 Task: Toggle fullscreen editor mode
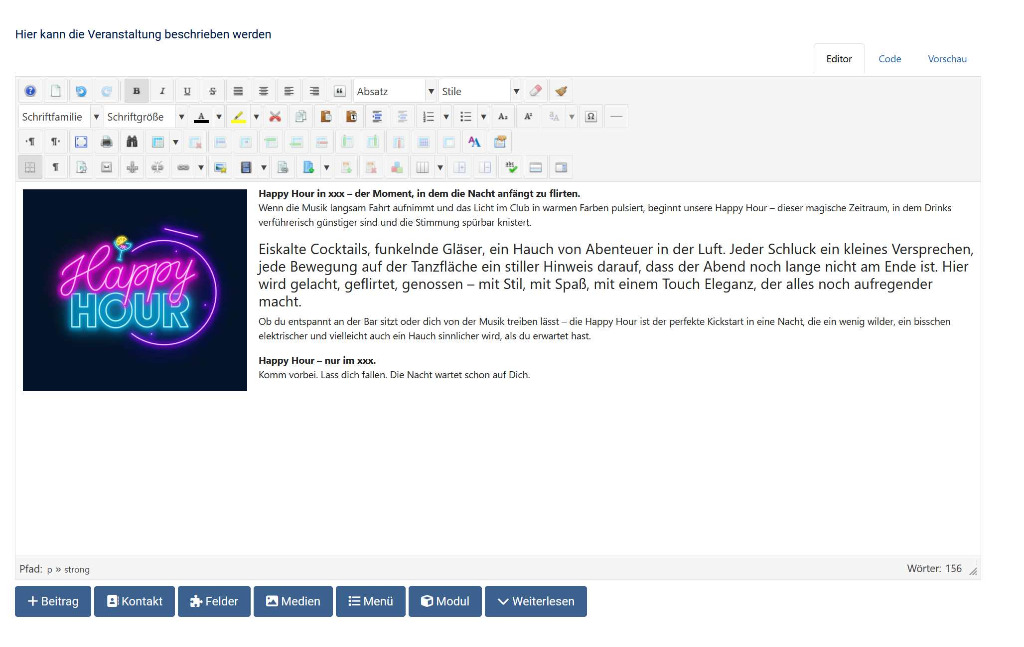point(81,142)
